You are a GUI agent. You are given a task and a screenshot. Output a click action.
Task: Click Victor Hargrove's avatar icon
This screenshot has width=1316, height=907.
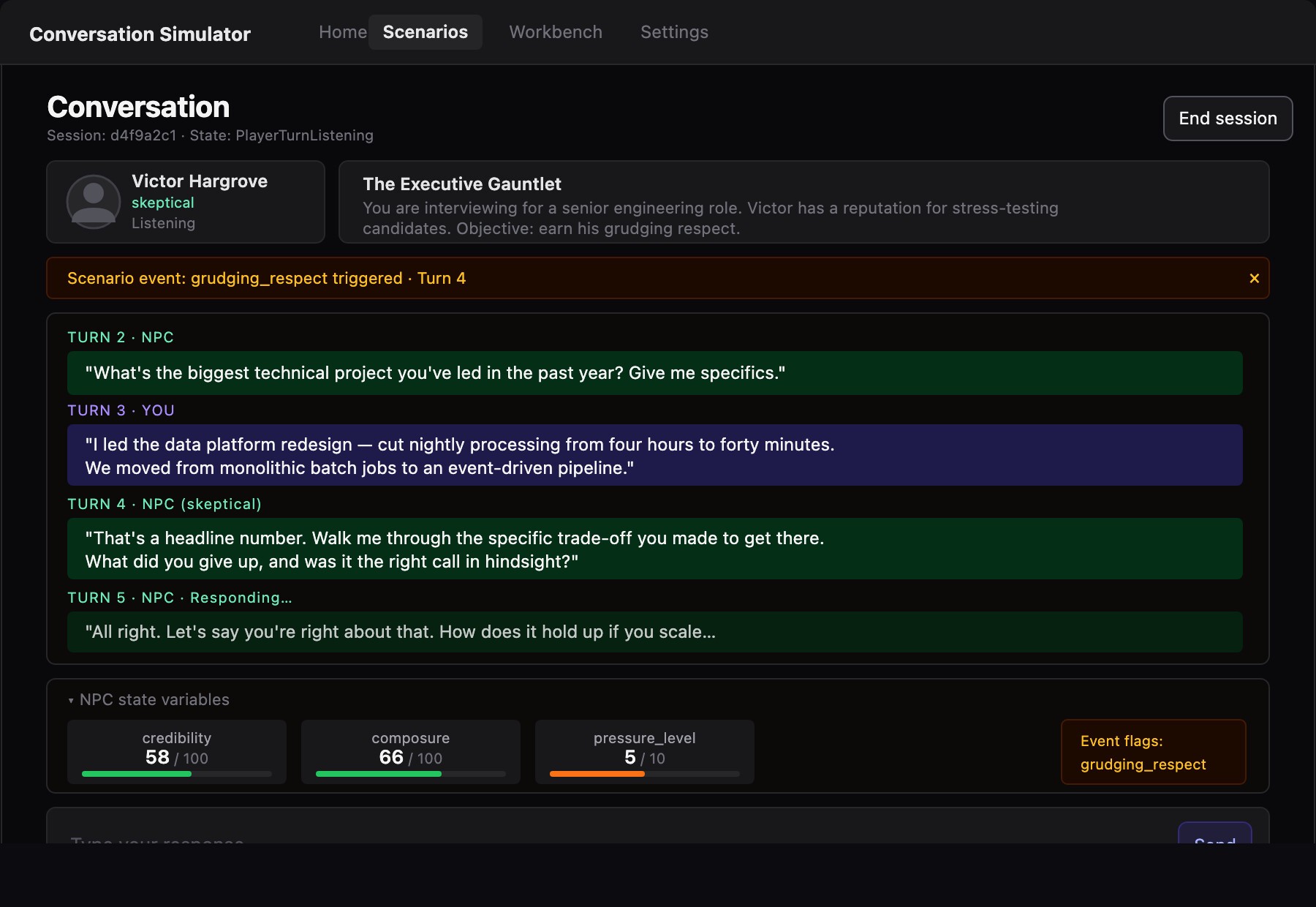coord(94,202)
